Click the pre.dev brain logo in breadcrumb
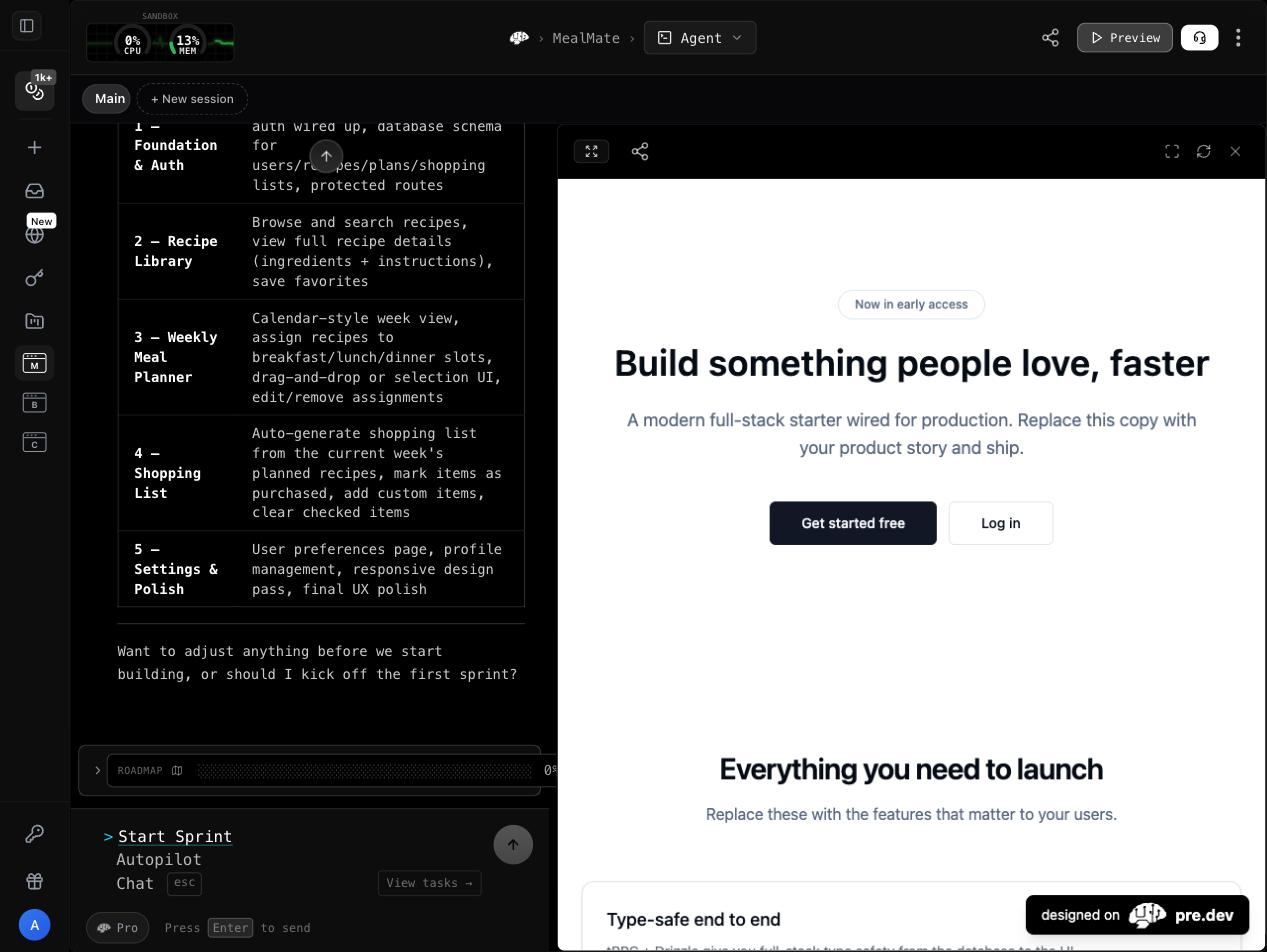Image resolution: width=1267 pixels, height=952 pixels. (519, 38)
